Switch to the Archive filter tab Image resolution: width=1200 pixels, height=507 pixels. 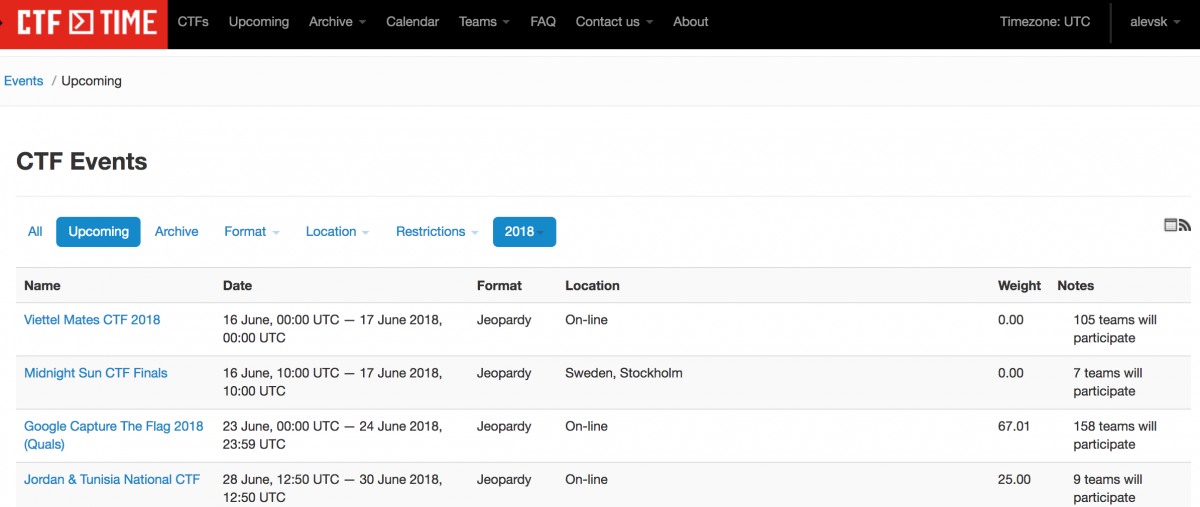click(176, 231)
